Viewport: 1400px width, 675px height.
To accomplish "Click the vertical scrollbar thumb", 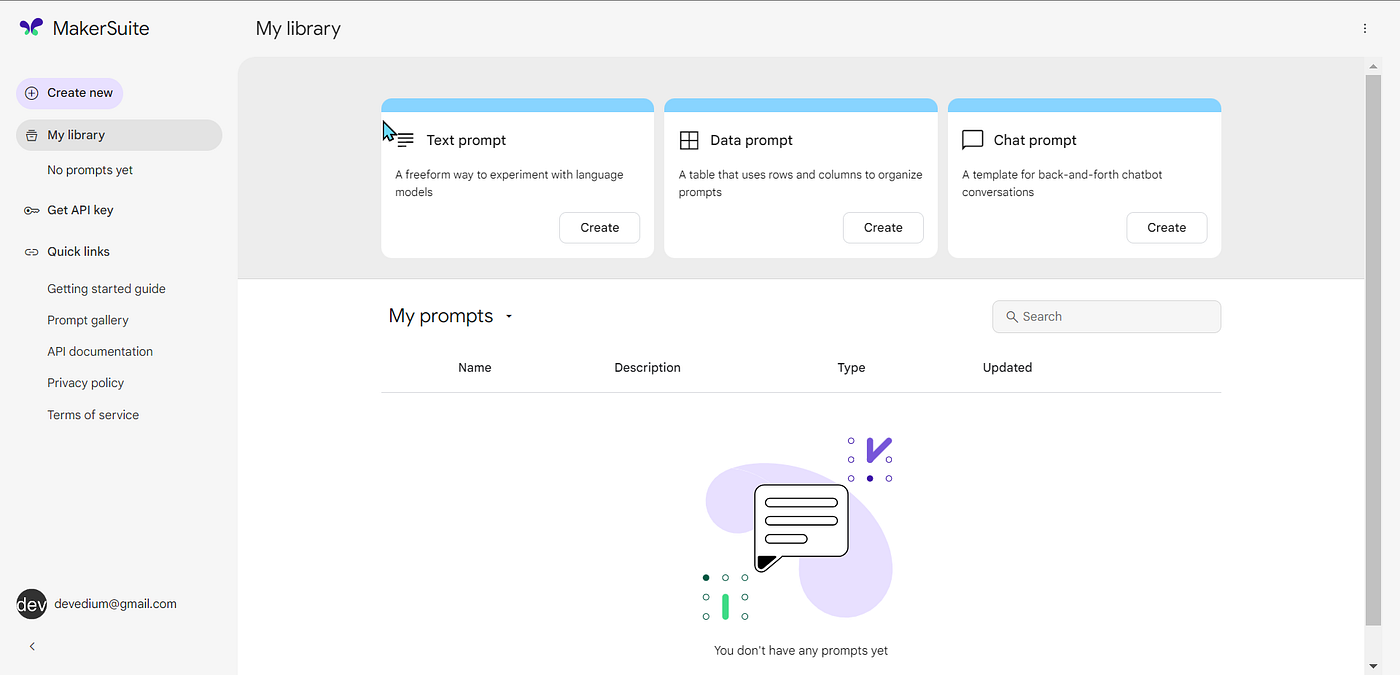I will [x=1373, y=350].
